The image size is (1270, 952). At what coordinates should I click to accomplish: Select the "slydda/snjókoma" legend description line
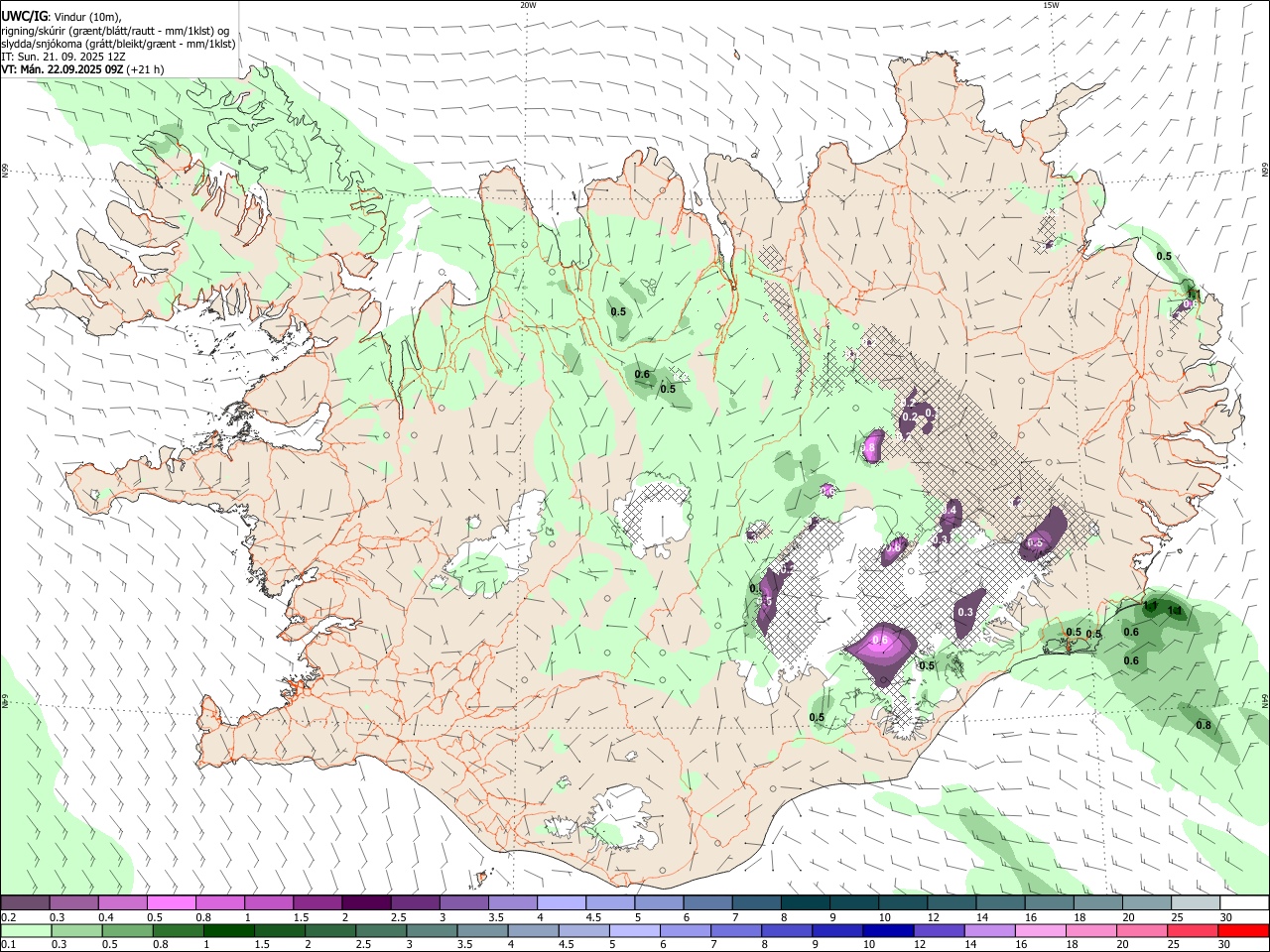pyautogui.click(x=118, y=44)
